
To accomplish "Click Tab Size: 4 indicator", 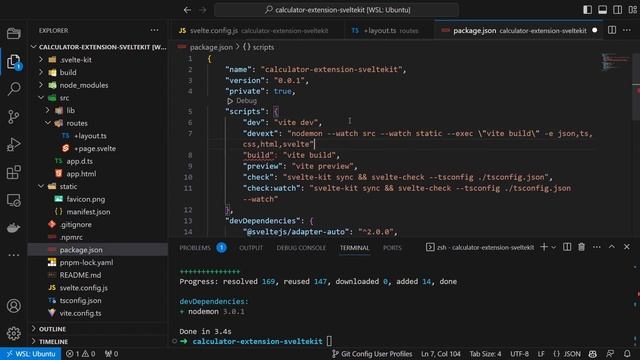I will pos(485,354).
